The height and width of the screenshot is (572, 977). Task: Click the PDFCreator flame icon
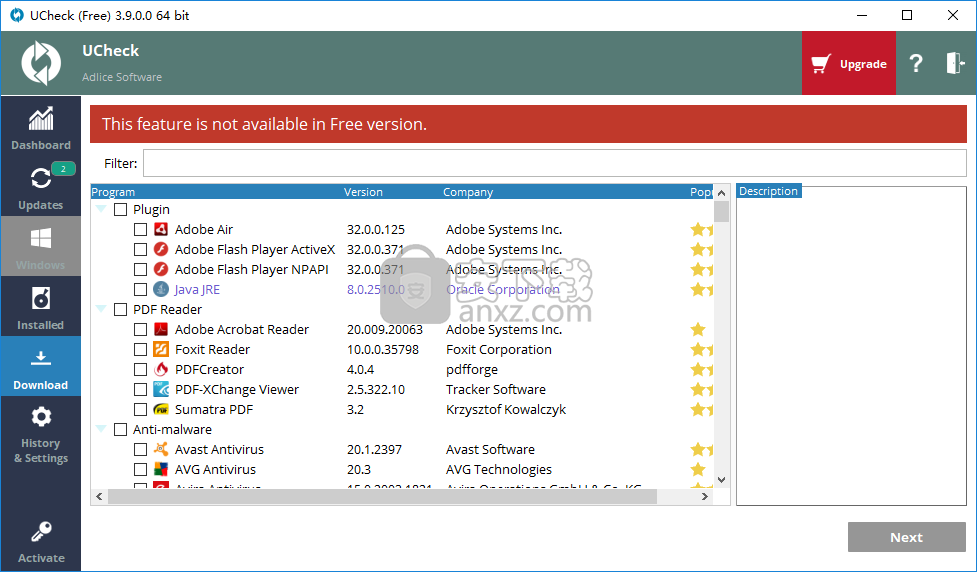tap(161, 369)
